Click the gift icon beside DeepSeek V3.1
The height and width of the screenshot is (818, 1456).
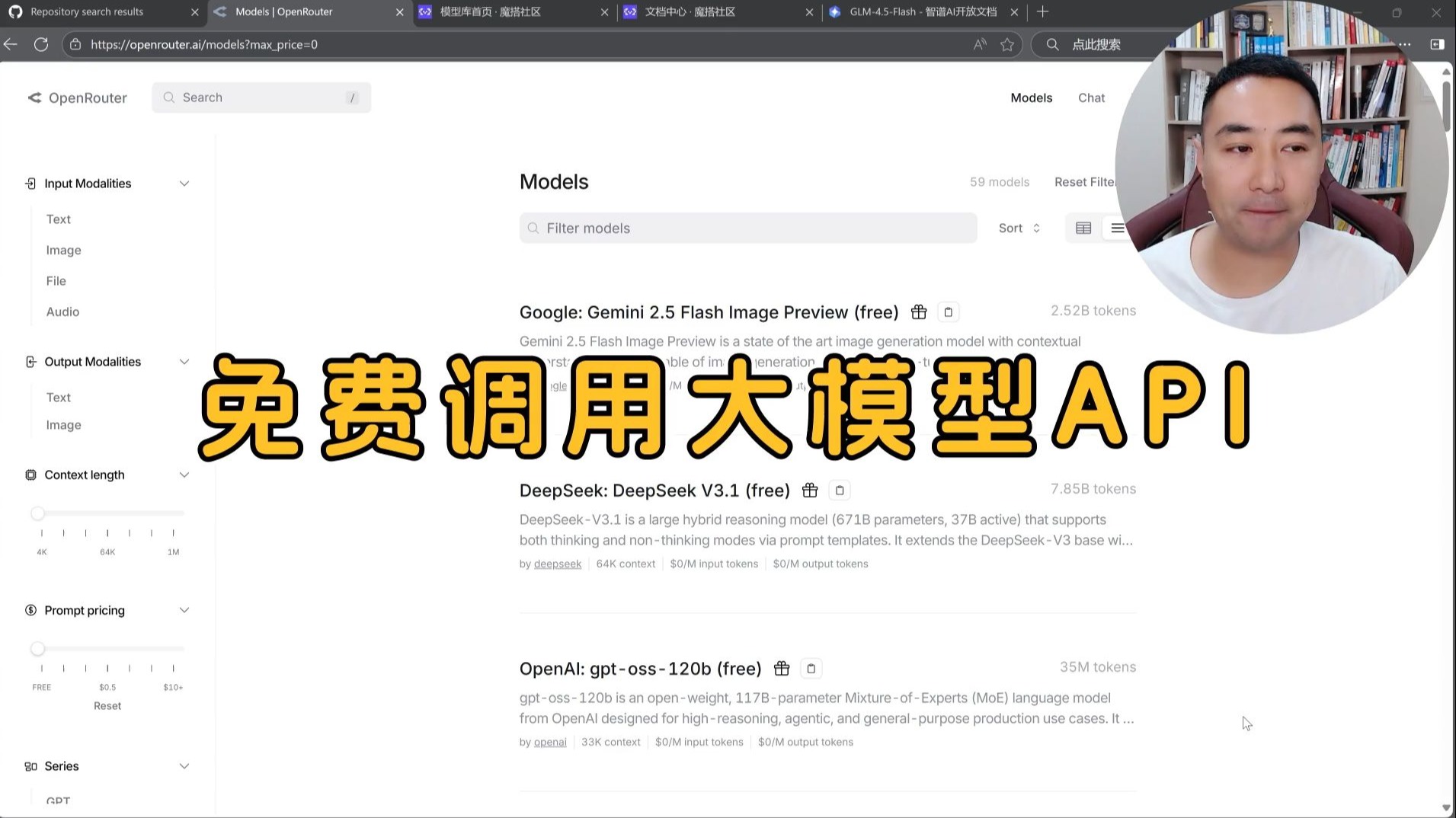pos(810,490)
